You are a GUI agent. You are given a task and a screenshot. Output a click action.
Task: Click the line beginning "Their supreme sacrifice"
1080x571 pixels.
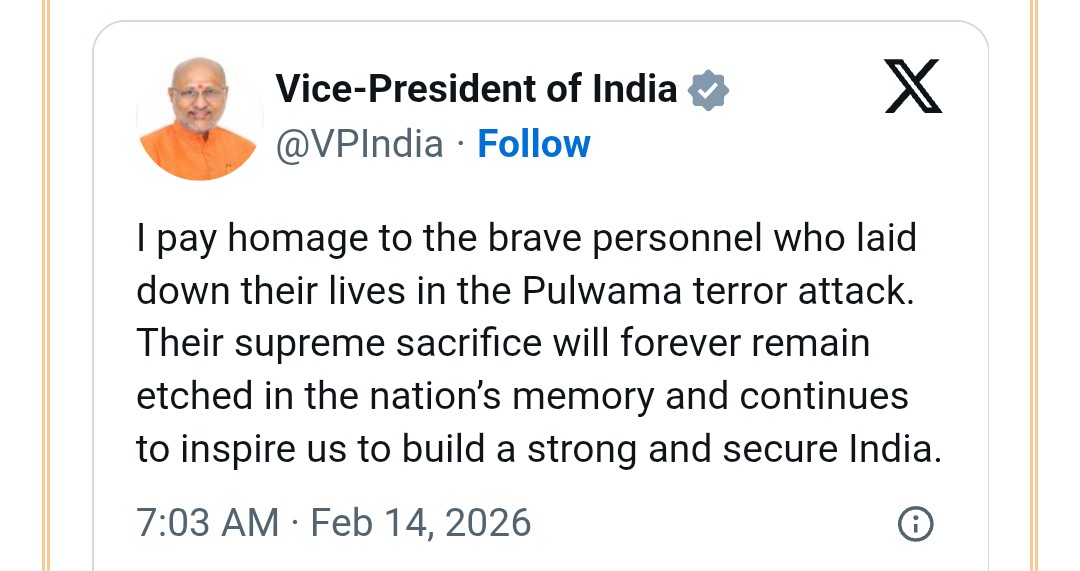click(502, 344)
